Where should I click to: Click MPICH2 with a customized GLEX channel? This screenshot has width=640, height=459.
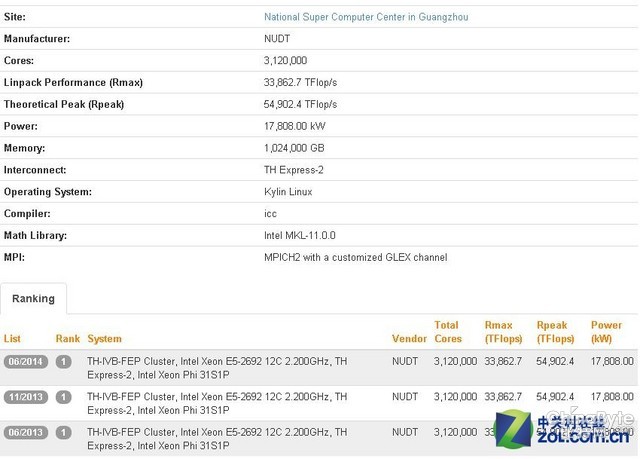coord(356,257)
